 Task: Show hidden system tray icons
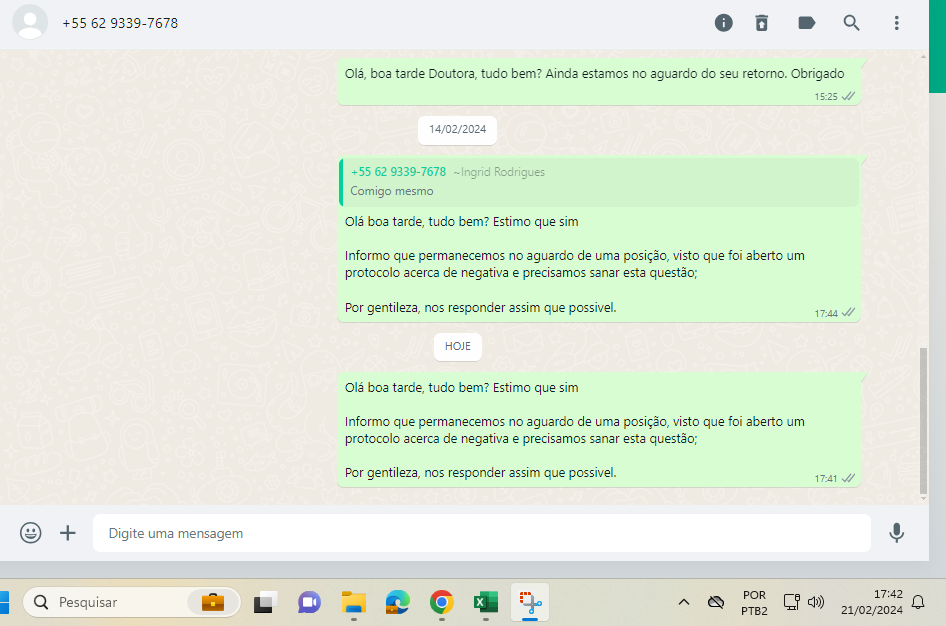pyautogui.click(x=684, y=602)
